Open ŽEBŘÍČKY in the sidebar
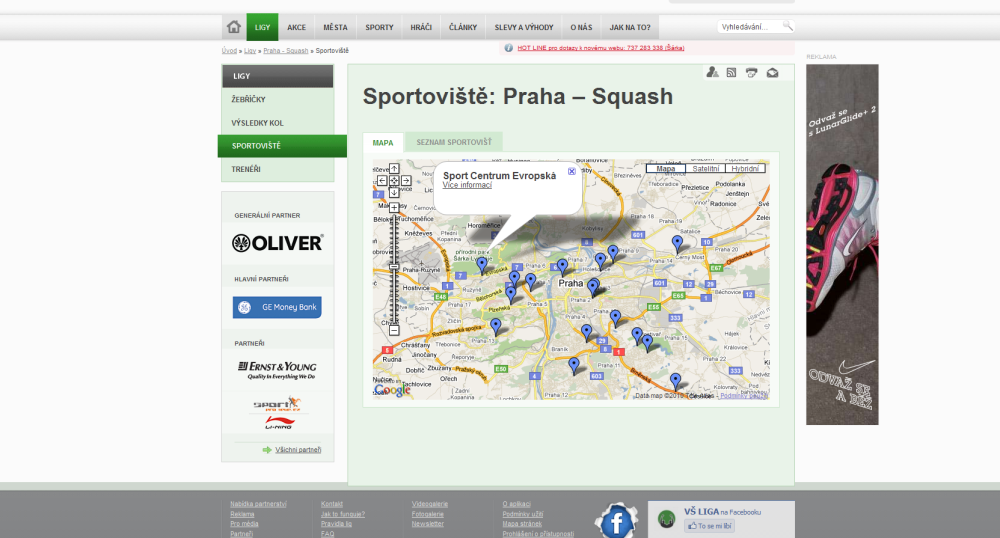1000x538 pixels. tap(277, 99)
